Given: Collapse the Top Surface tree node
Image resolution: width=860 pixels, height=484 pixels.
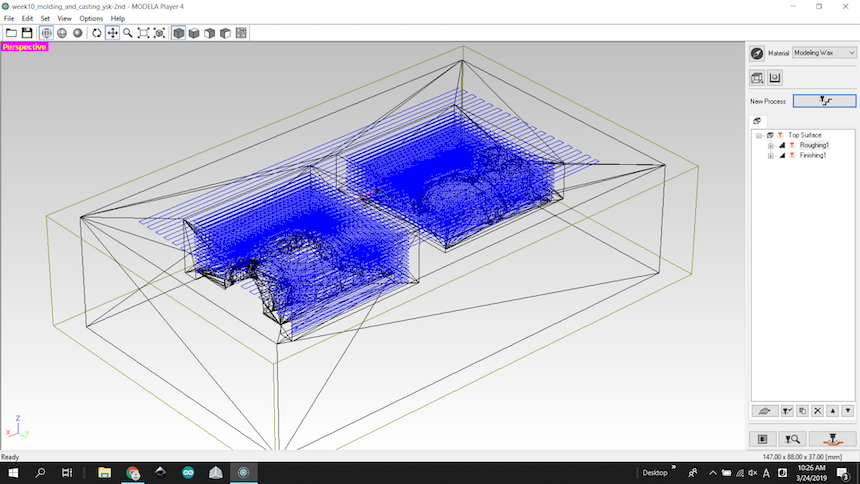Looking at the screenshot, I should [759, 135].
